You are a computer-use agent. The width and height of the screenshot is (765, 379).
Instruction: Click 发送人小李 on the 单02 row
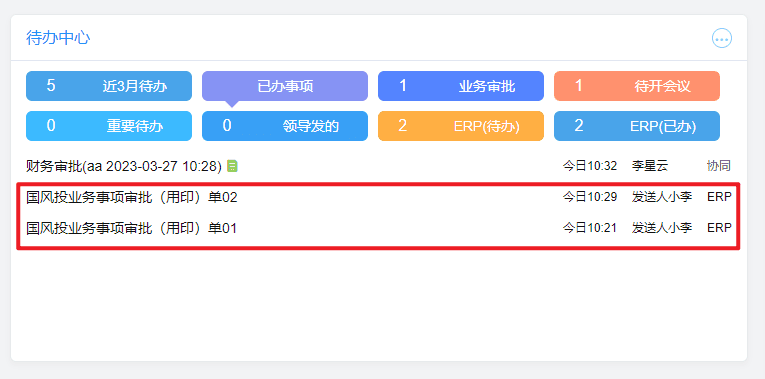(662, 197)
